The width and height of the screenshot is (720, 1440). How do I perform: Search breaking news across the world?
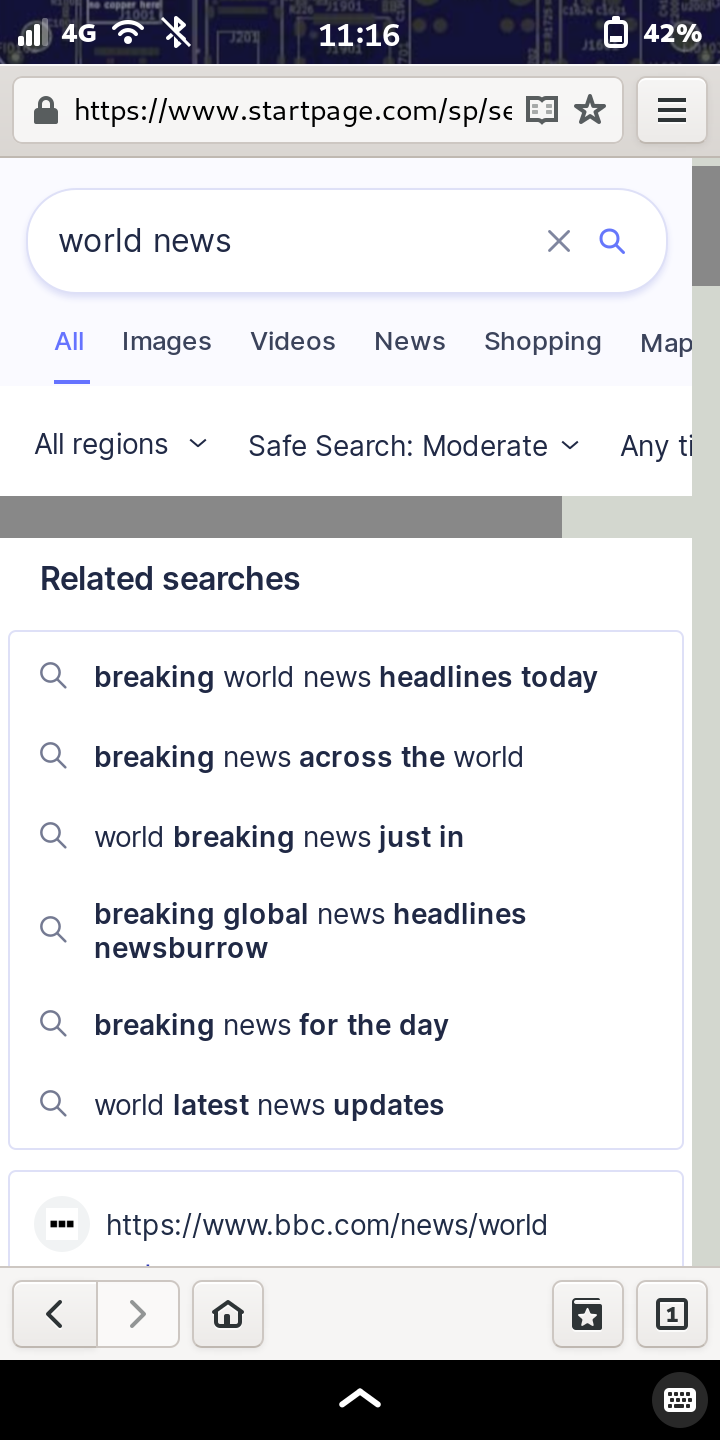click(308, 757)
